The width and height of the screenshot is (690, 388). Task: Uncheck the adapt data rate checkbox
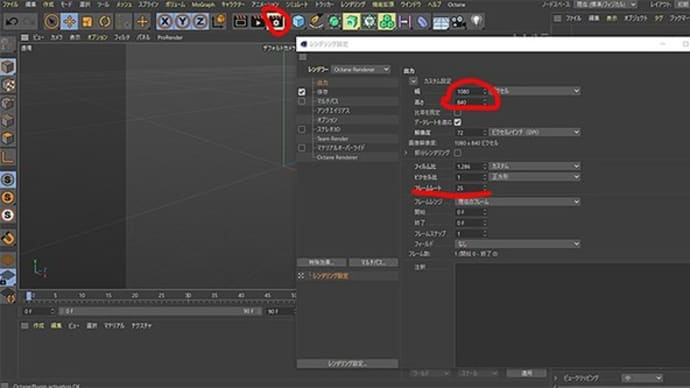pyautogui.click(x=458, y=122)
